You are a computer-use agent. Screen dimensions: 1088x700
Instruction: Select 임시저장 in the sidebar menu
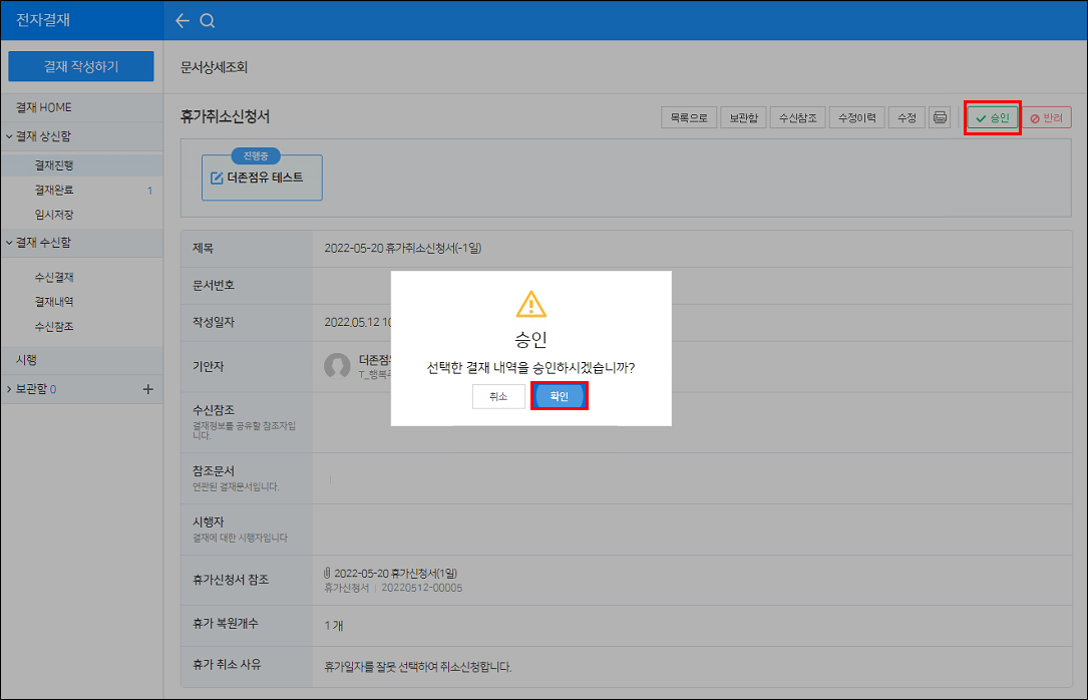[x=54, y=215]
